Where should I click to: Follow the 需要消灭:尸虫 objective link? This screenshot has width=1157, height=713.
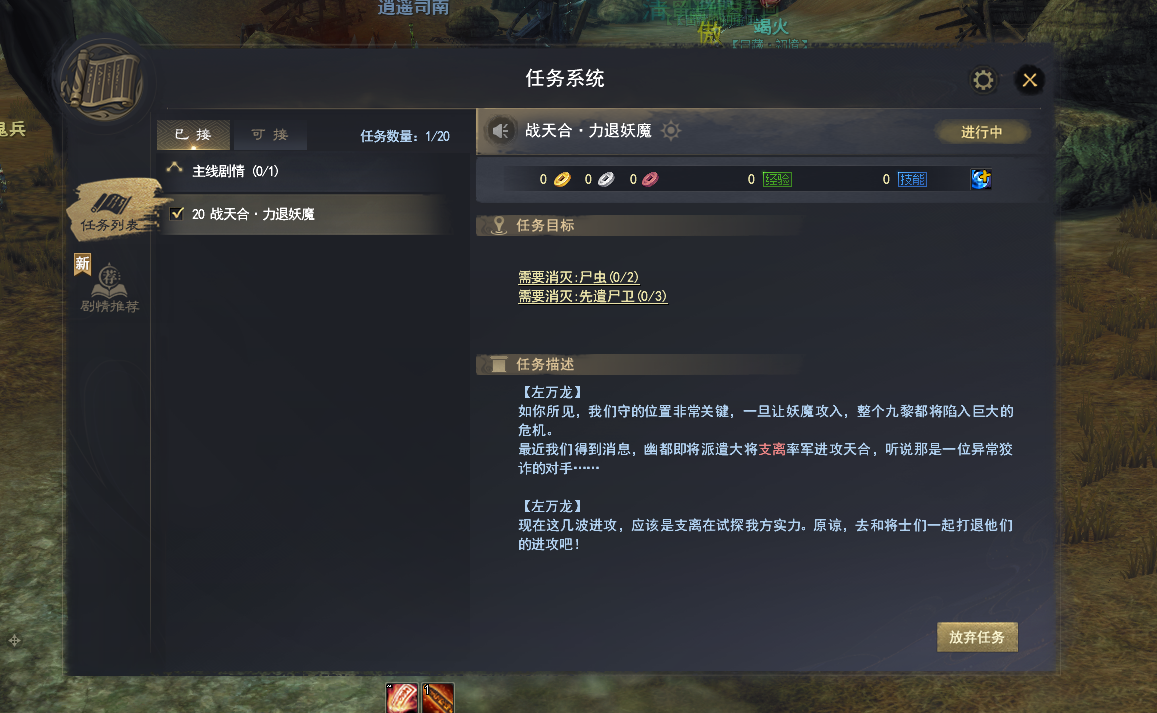click(578, 277)
